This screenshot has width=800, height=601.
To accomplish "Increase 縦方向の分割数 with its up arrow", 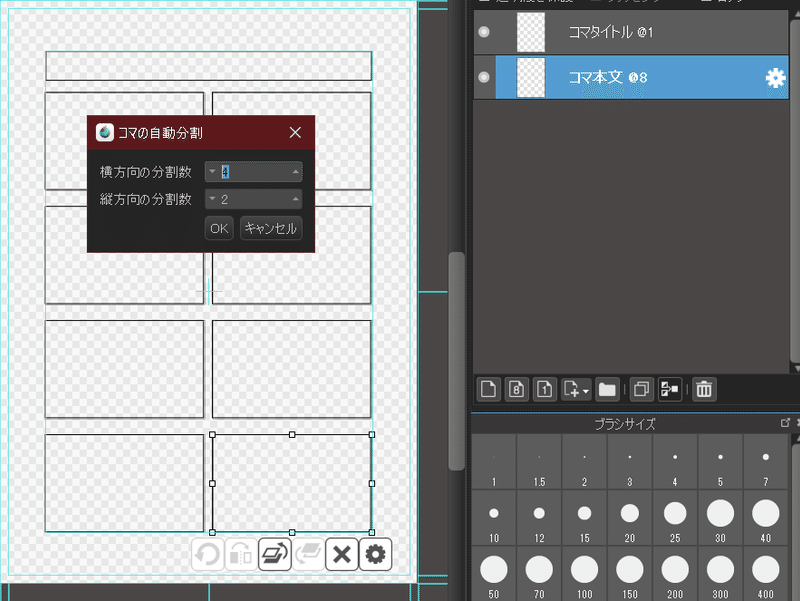I will click(x=296, y=199).
